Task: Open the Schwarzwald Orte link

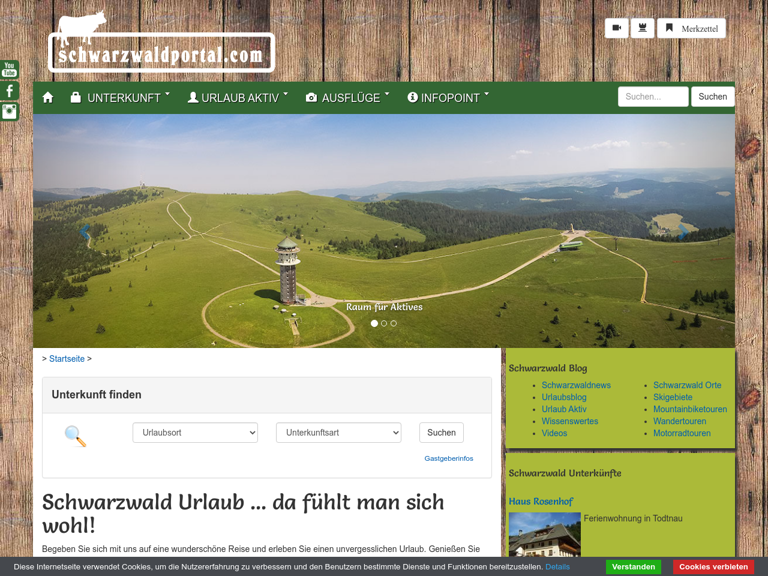Action: 687,385
